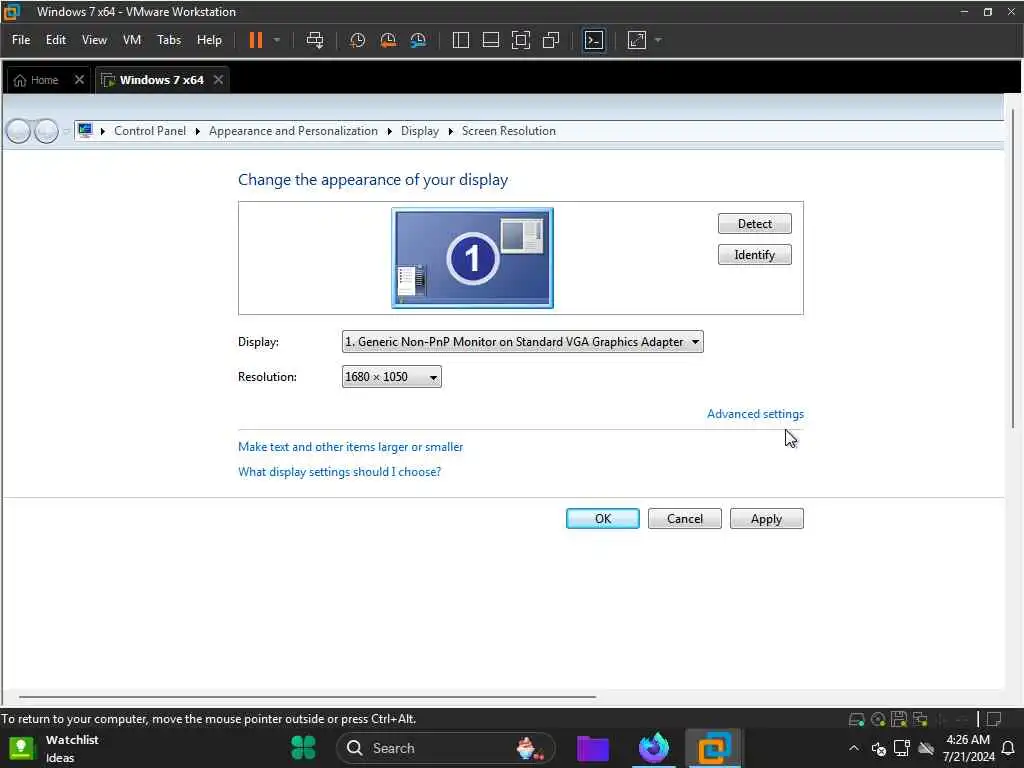Switch to Unity mode icon
The image size is (1024, 768).
551,40
